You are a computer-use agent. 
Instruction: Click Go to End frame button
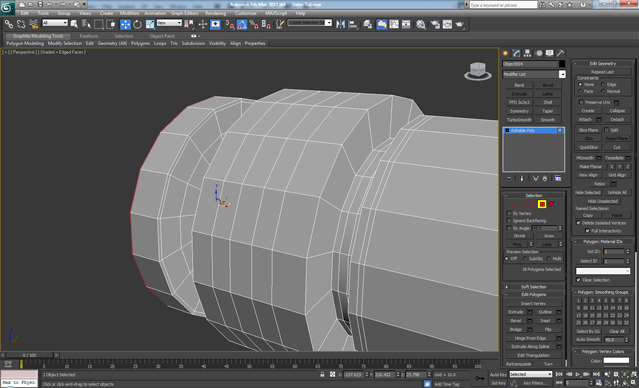[x=596, y=374]
